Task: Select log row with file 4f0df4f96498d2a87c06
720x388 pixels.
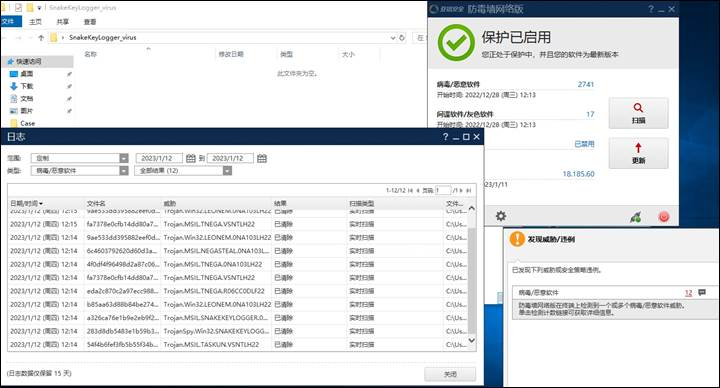Action: 239,264
